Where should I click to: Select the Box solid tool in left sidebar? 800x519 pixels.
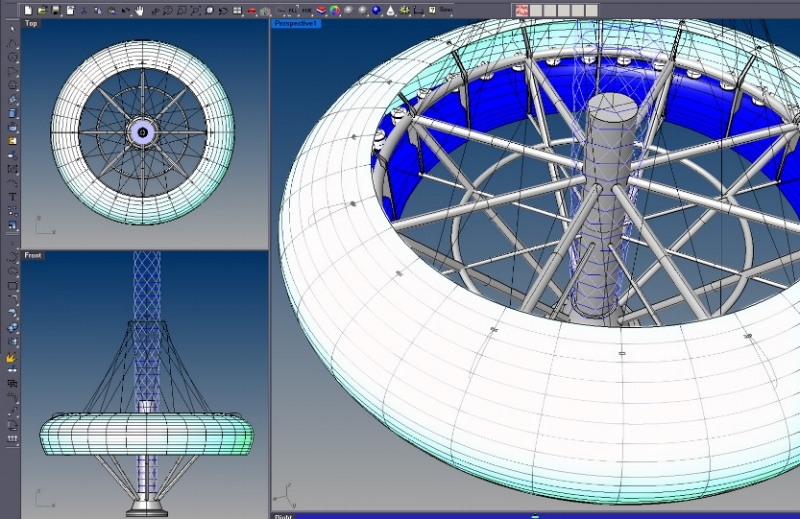tap(12, 113)
